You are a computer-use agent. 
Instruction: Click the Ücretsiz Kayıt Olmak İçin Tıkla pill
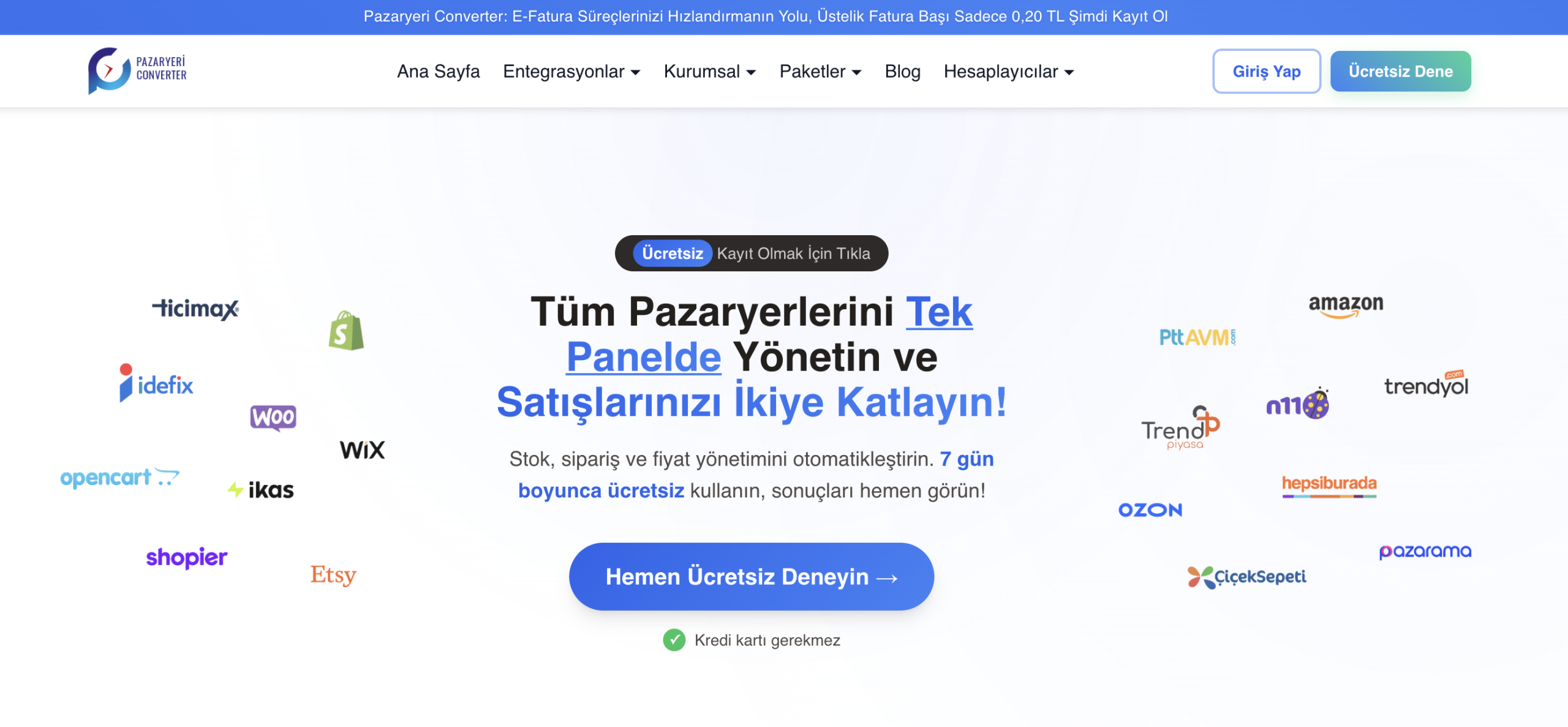point(752,253)
